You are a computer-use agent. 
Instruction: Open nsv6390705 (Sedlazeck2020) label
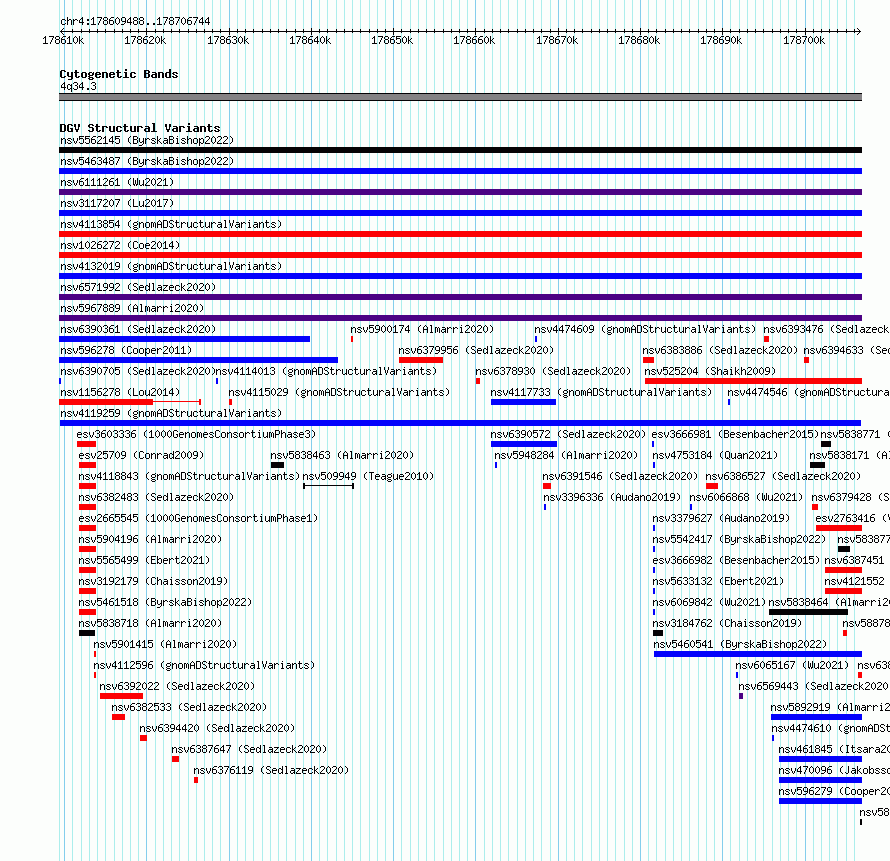coord(137,371)
